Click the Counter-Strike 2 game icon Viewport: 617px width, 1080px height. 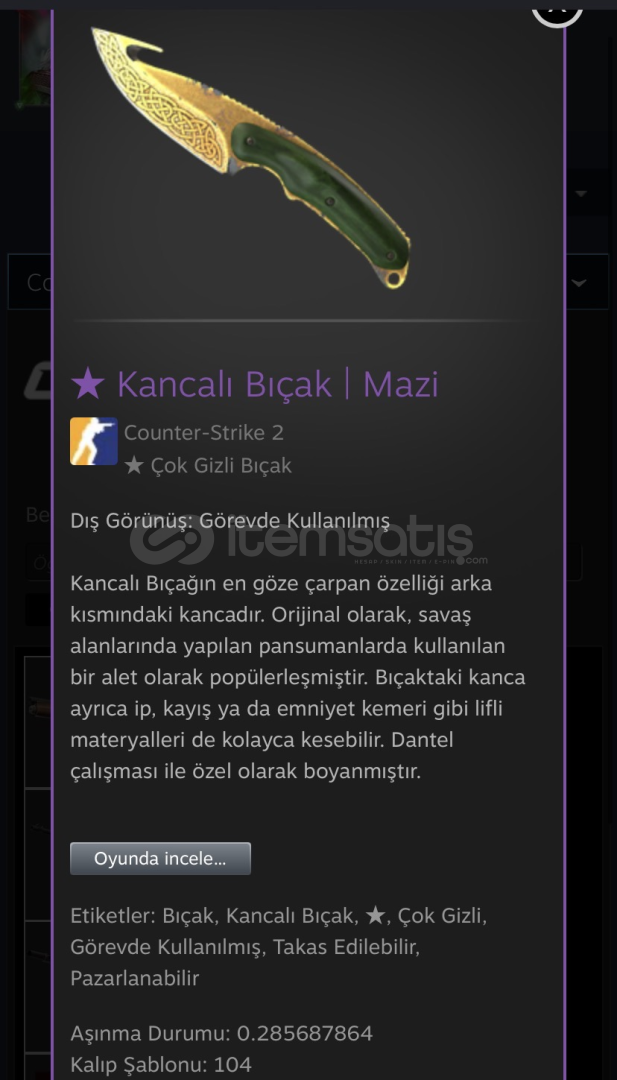94,442
